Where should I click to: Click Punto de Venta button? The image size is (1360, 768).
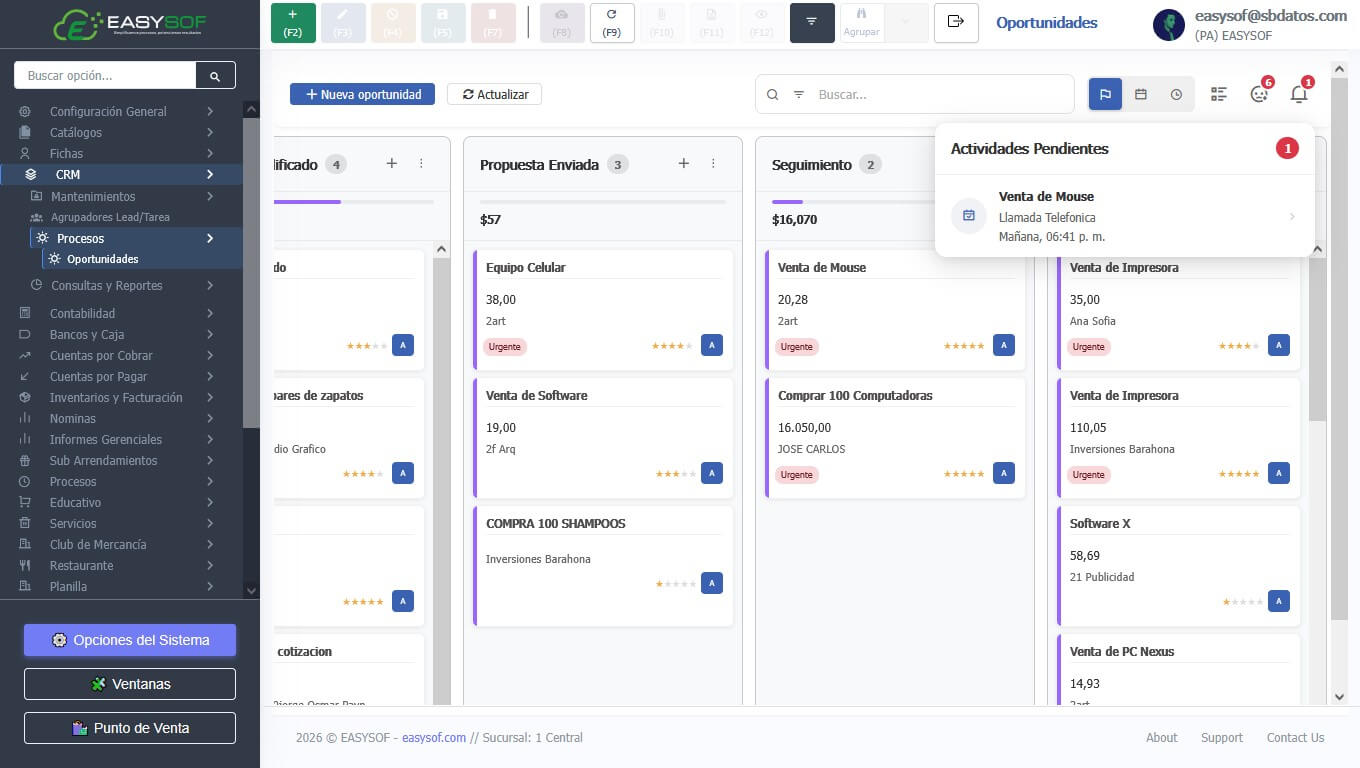pyautogui.click(x=130, y=728)
